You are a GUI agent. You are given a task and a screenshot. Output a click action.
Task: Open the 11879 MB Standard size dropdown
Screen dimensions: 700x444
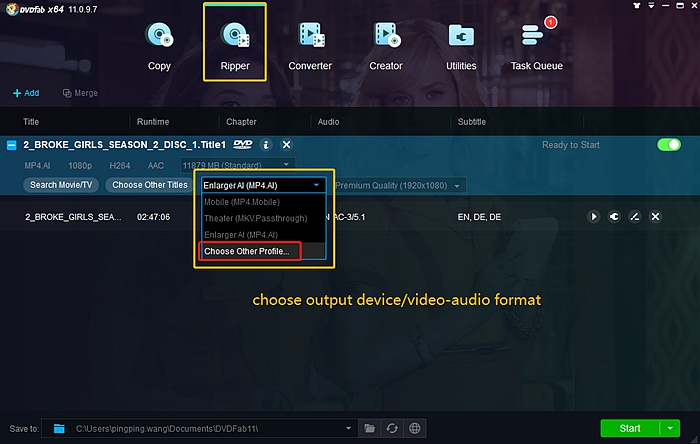pos(237,165)
